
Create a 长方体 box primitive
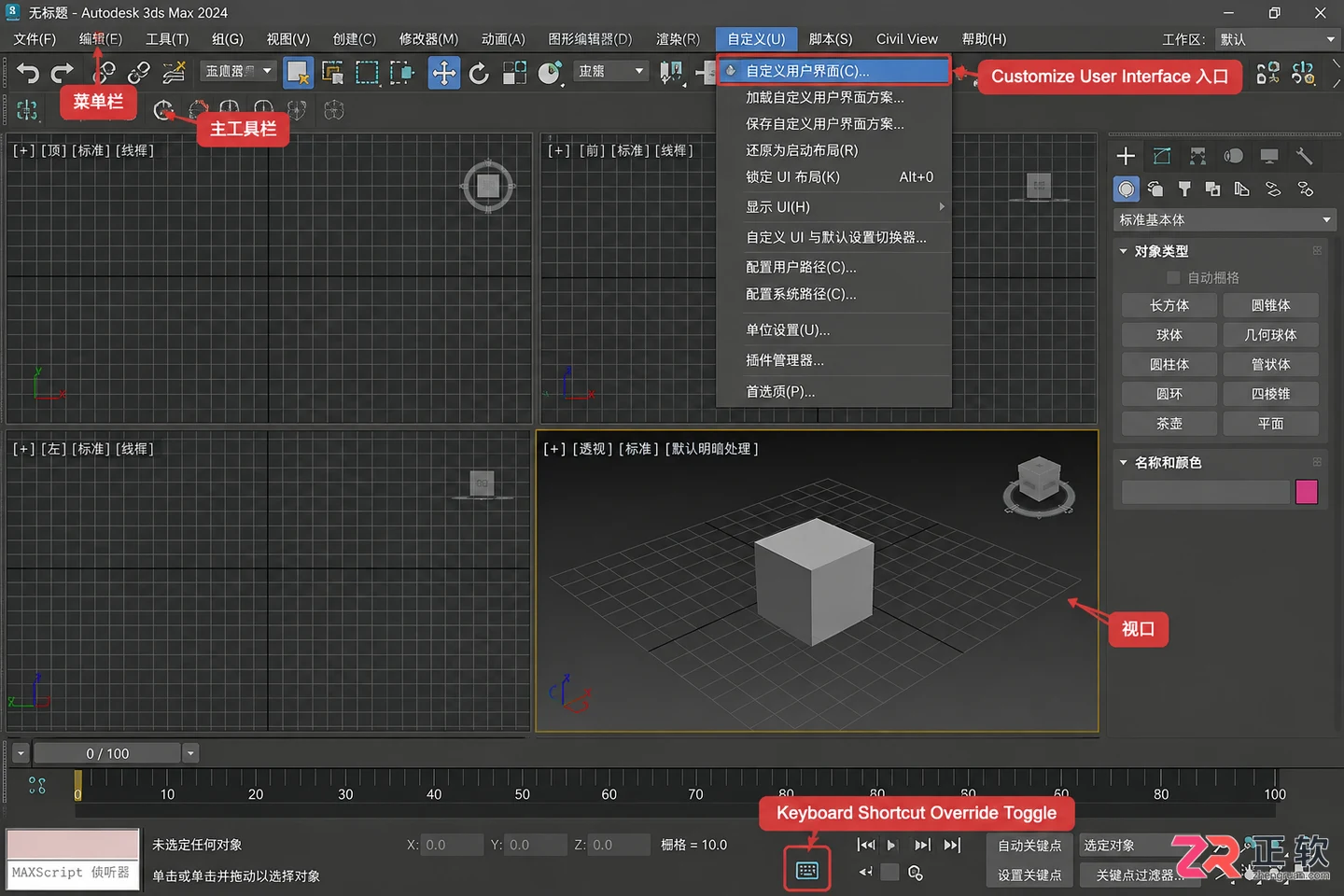click(x=1169, y=305)
